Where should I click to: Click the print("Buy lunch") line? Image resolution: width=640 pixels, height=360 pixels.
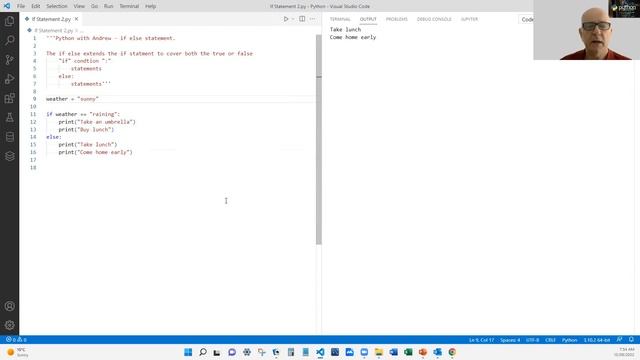(x=86, y=129)
